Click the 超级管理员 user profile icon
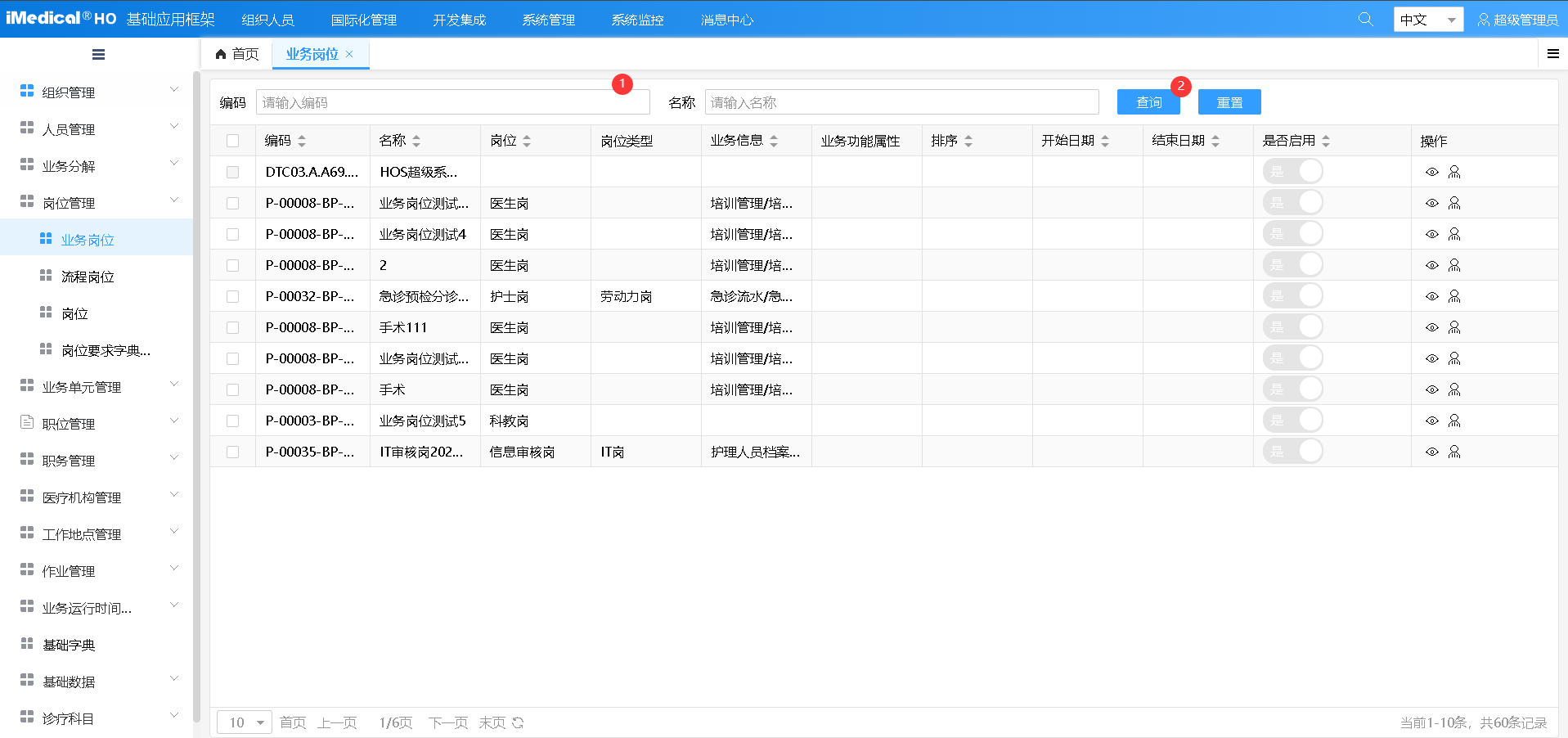Image resolution: width=1568 pixels, height=738 pixels. pyautogui.click(x=1483, y=20)
